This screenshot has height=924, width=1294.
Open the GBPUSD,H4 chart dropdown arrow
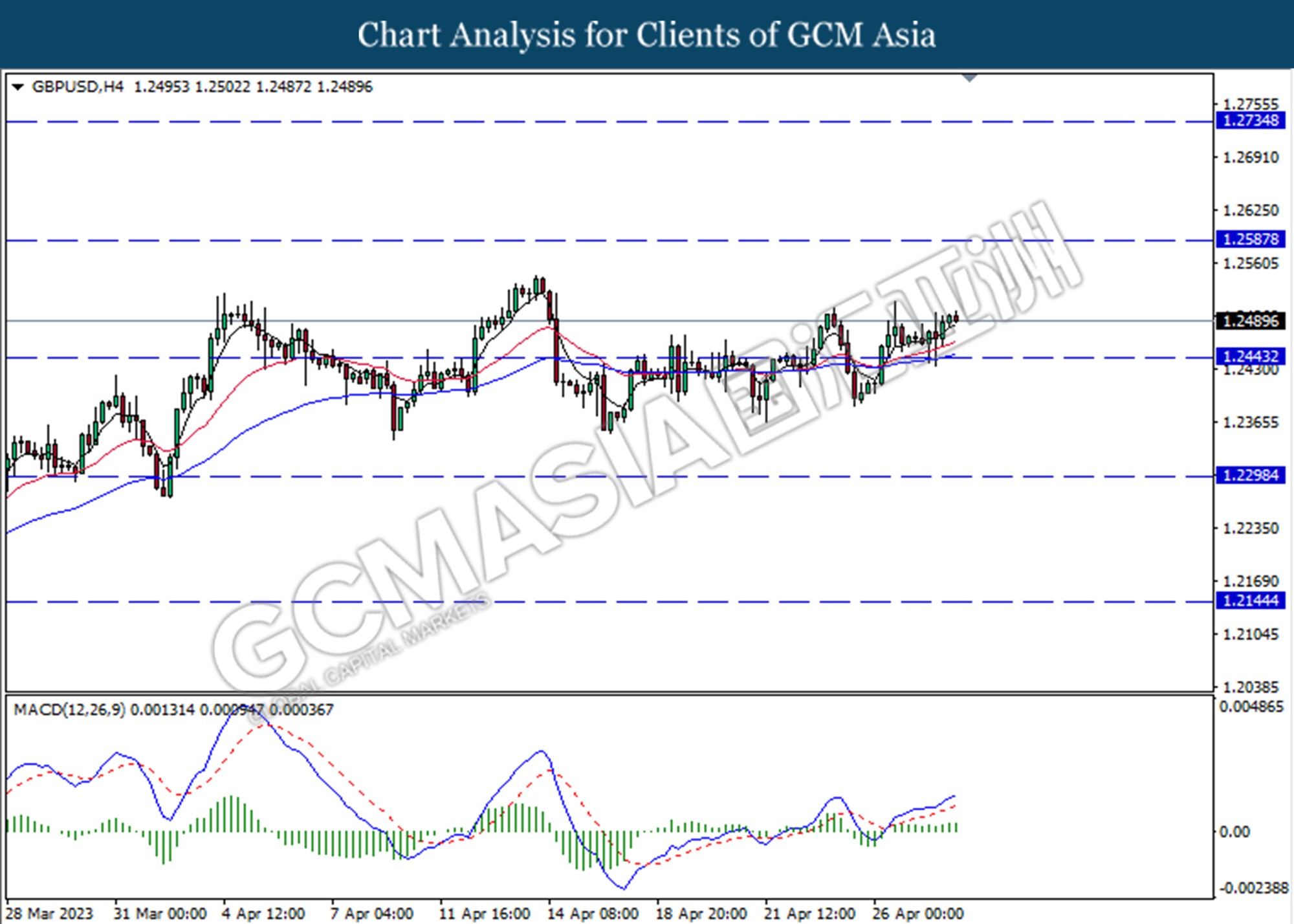click(18, 87)
